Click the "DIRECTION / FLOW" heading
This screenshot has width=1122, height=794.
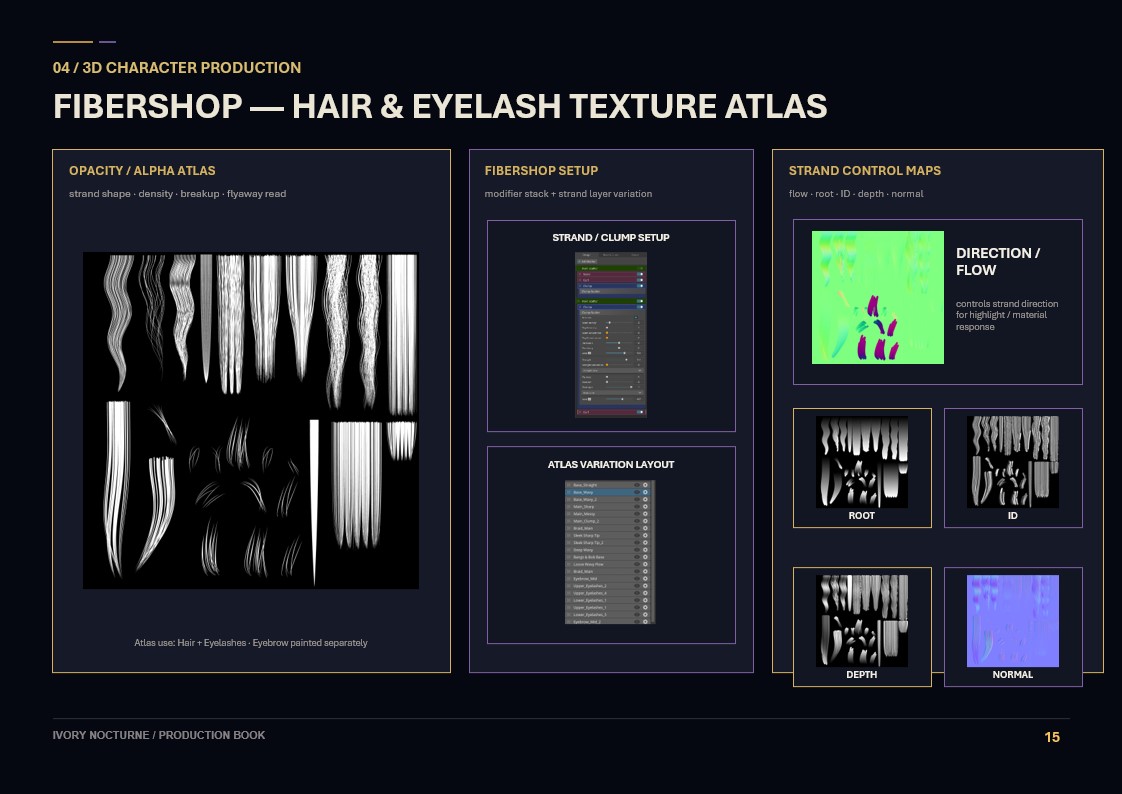[x=998, y=262]
